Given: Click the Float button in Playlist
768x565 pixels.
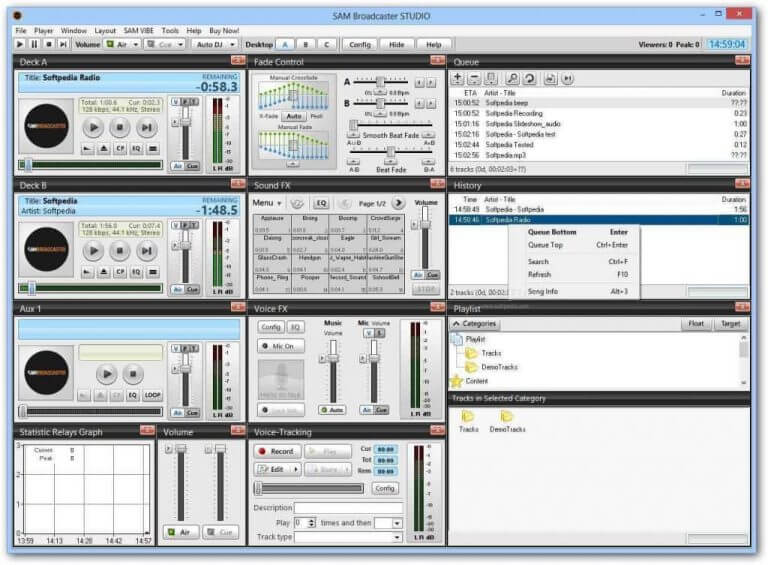Looking at the screenshot, I should pyautogui.click(x=696, y=324).
